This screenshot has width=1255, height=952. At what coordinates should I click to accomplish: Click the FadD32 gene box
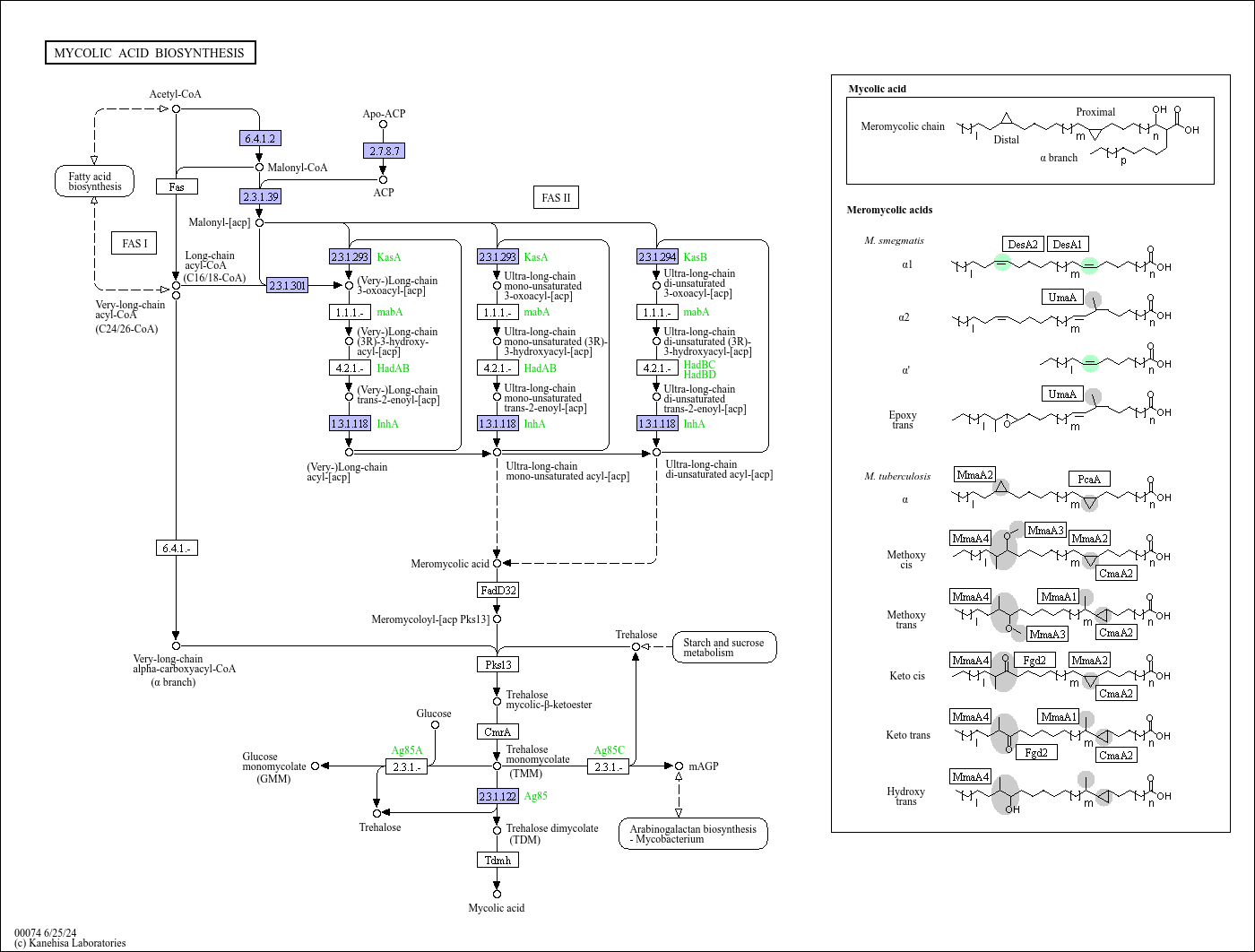coord(498,590)
